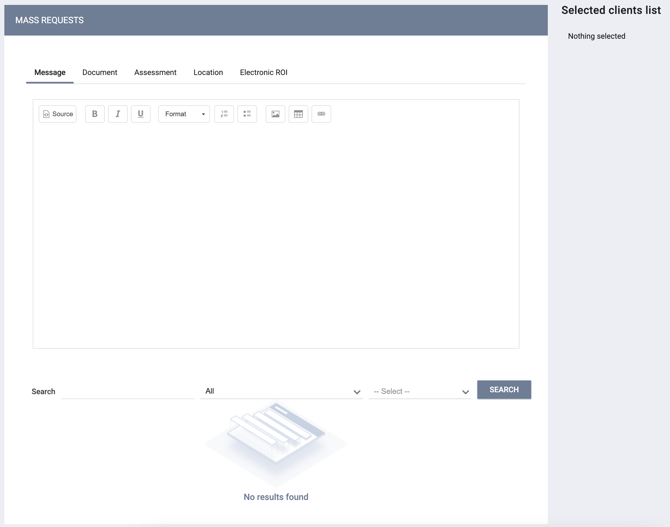Open the Format dropdown in editor

click(184, 114)
